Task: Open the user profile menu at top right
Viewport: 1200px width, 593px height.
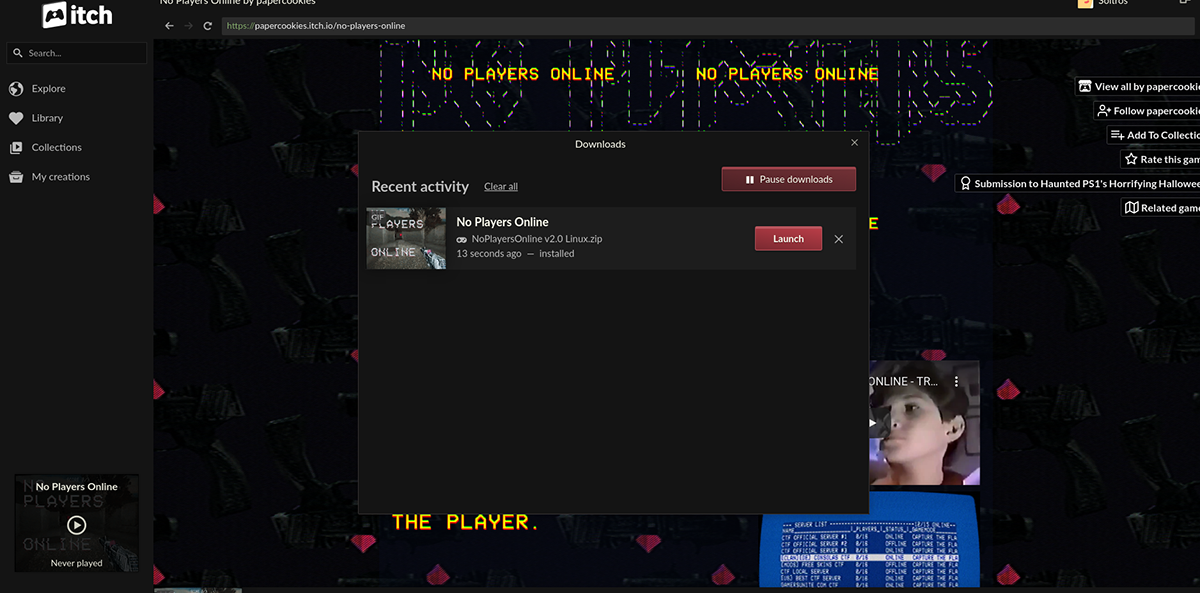Action: point(1103,3)
